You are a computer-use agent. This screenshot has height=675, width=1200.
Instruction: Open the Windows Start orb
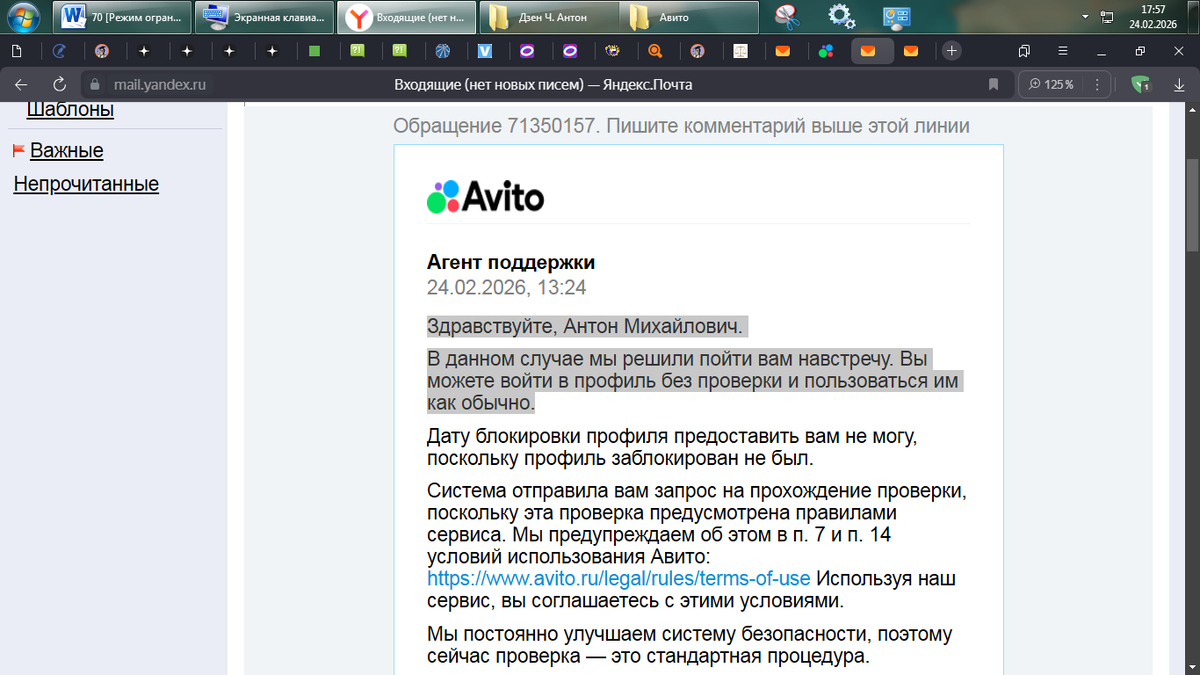[24, 16]
